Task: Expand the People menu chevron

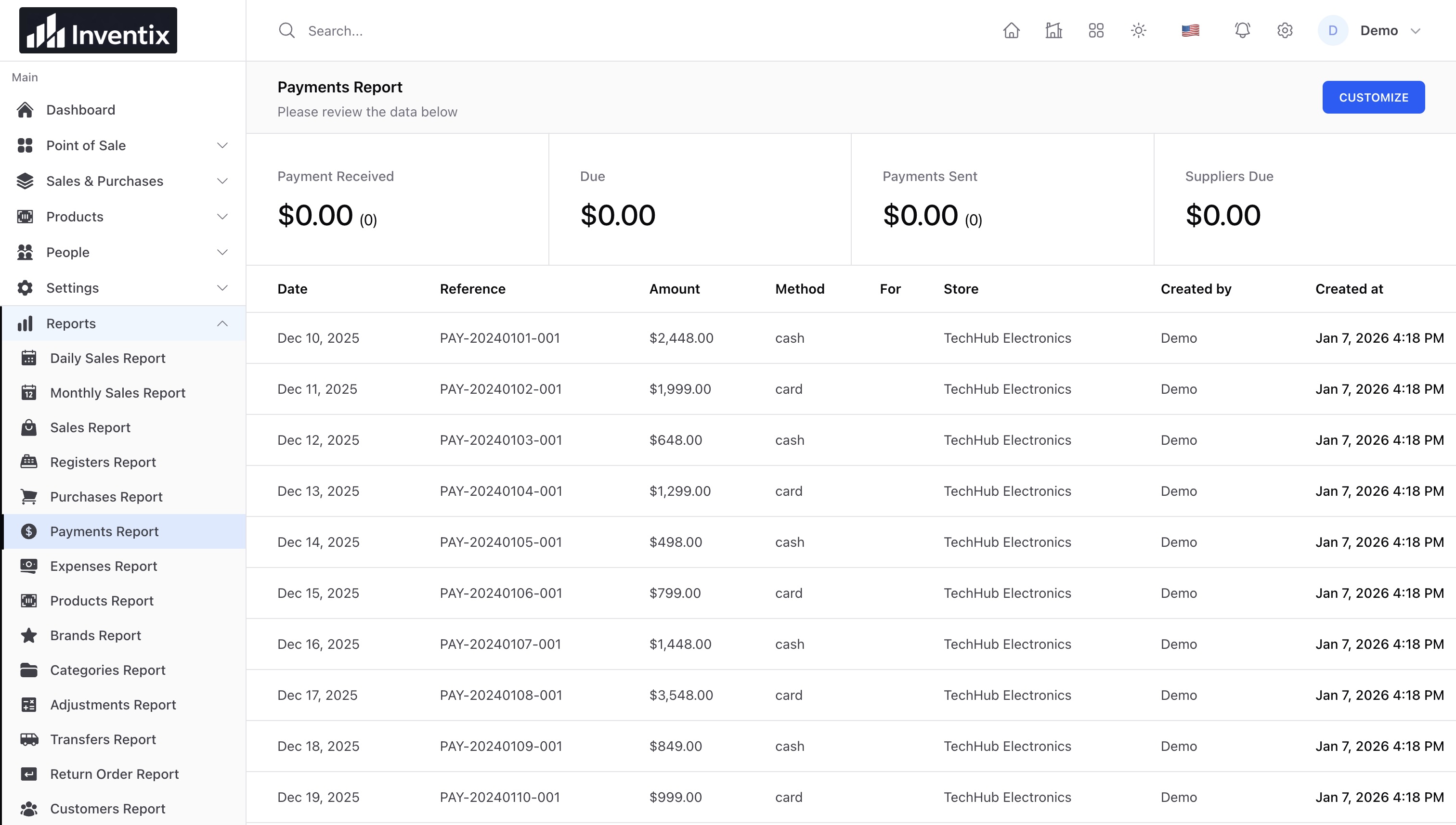Action: click(222, 253)
